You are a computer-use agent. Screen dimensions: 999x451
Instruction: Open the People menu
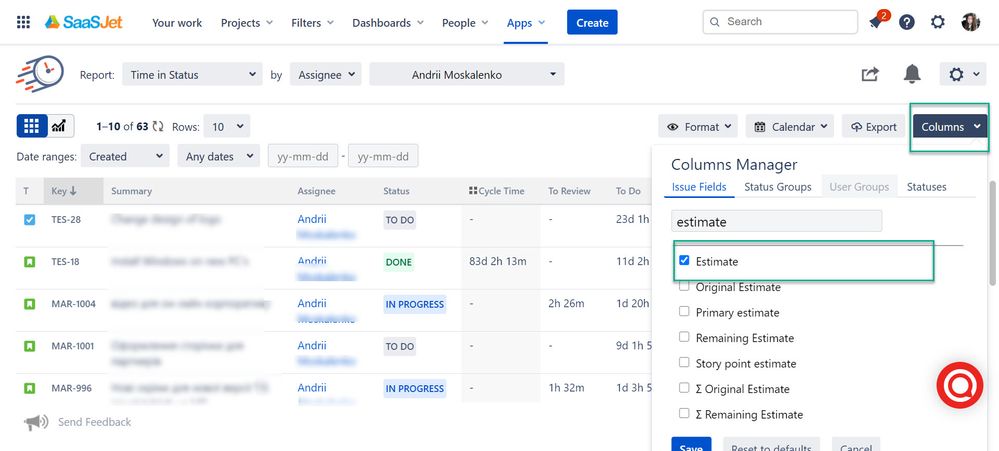pyautogui.click(x=465, y=23)
